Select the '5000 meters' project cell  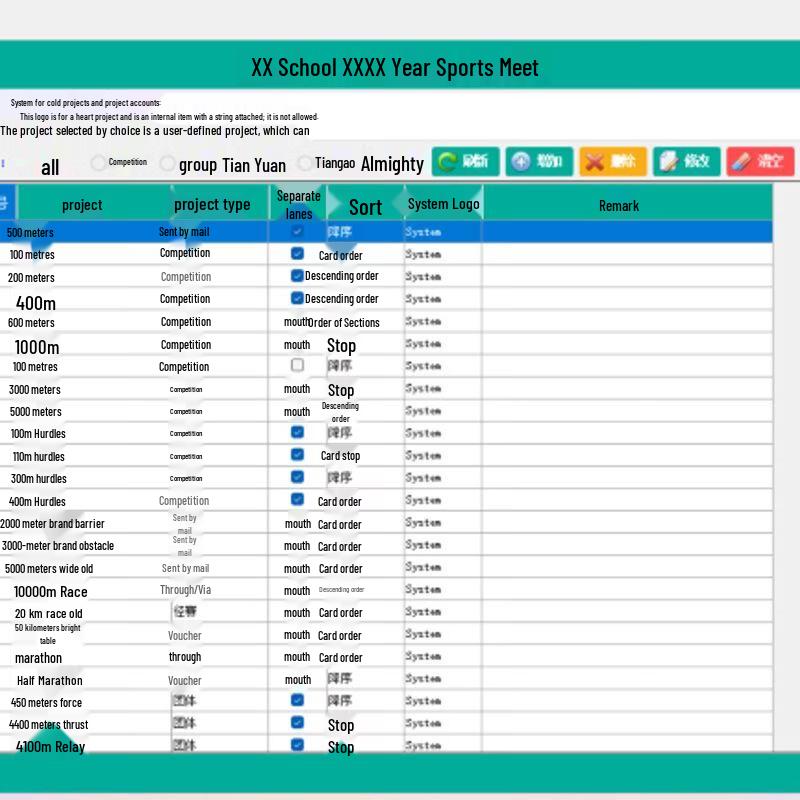pos(36,412)
